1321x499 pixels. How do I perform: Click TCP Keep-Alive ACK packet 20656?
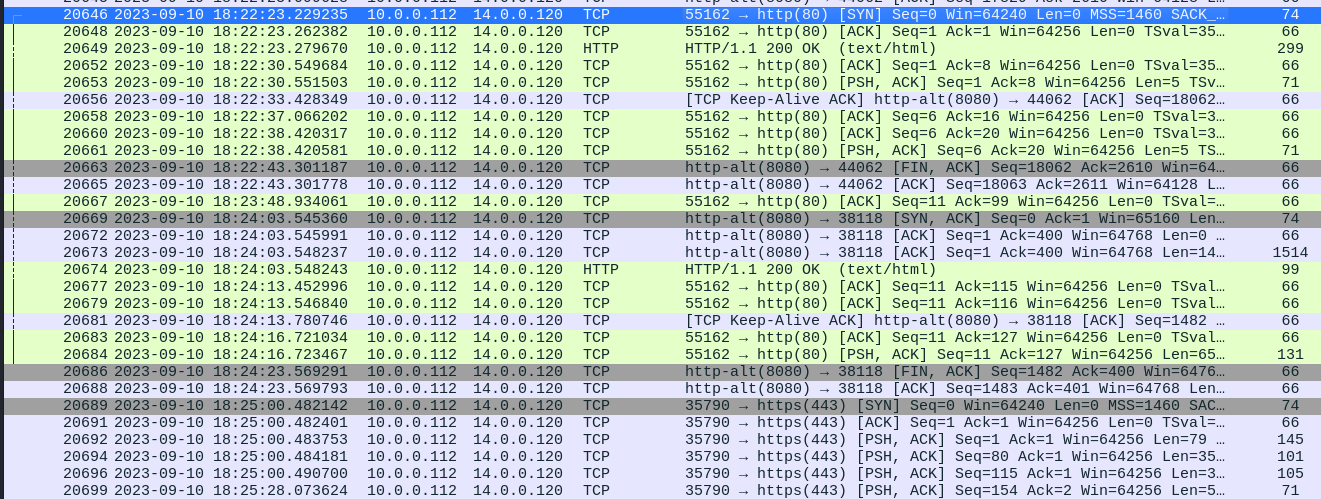click(x=660, y=100)
